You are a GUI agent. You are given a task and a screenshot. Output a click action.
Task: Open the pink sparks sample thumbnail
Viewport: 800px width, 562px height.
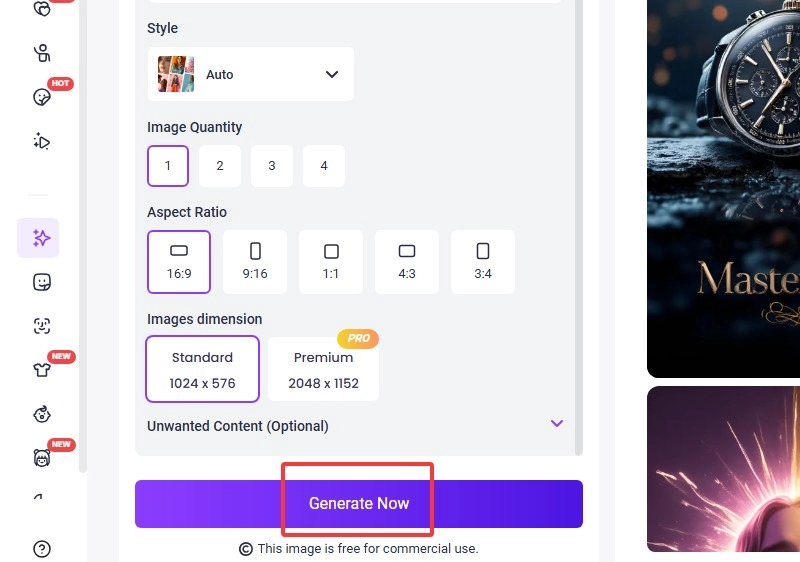coord(723,470)
